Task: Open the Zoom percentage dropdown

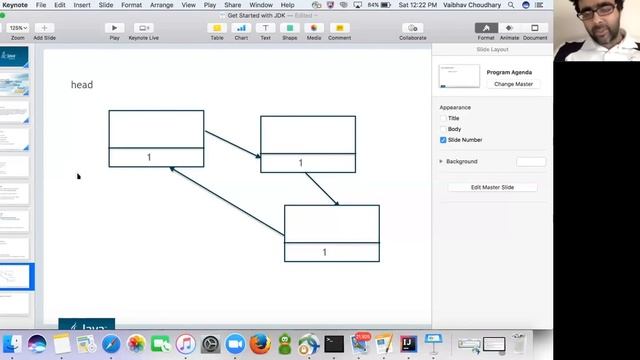Action: [18, 28]
